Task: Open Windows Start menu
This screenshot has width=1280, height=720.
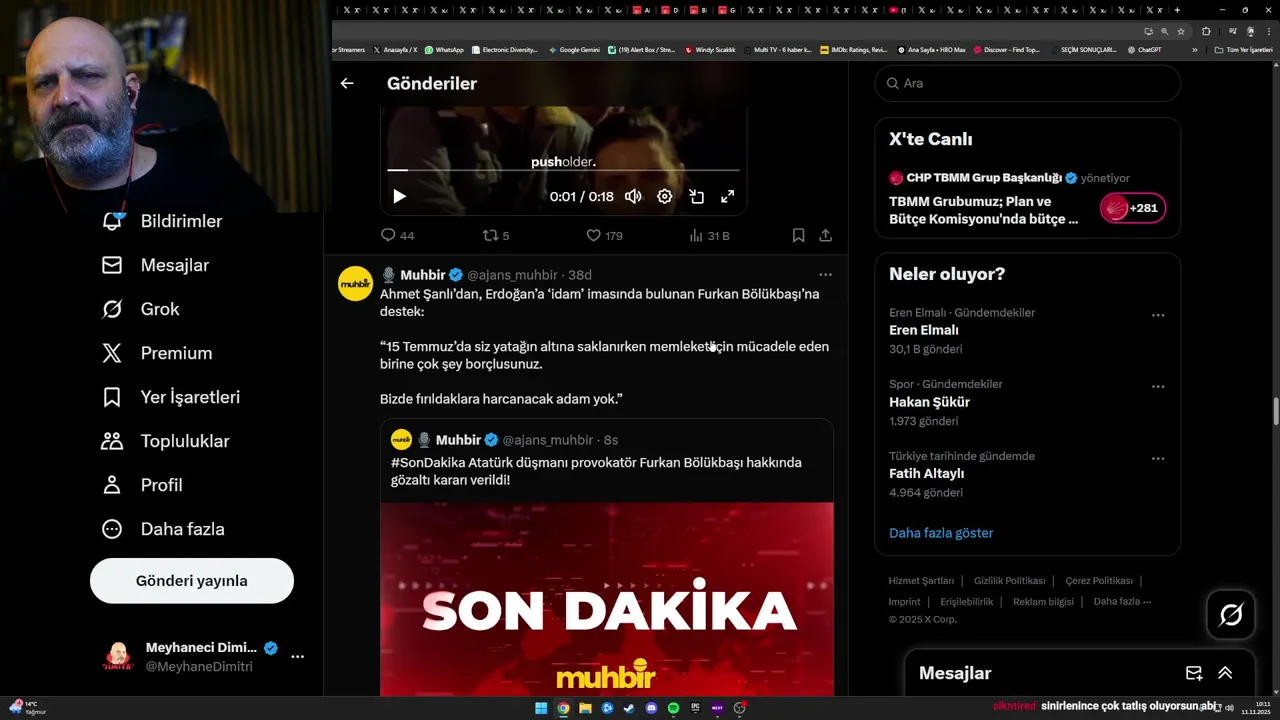Action: click(x=541, y=708)
